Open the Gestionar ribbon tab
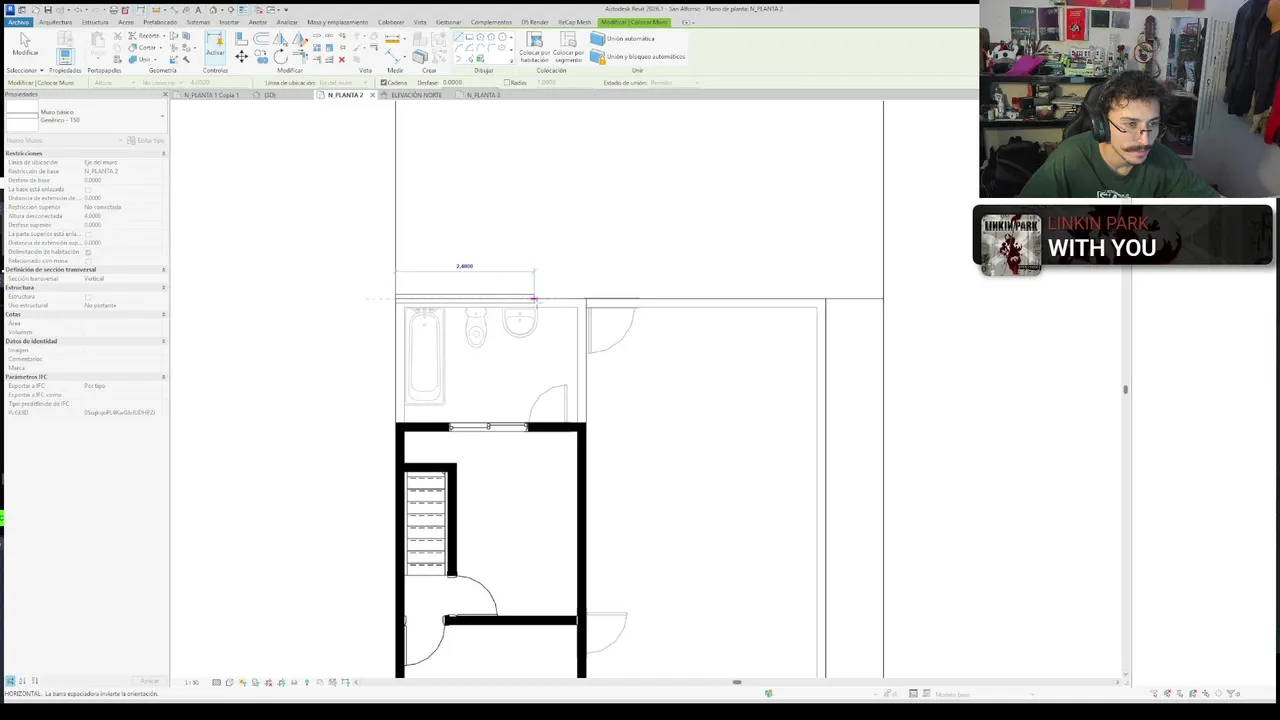 (448, 22)
